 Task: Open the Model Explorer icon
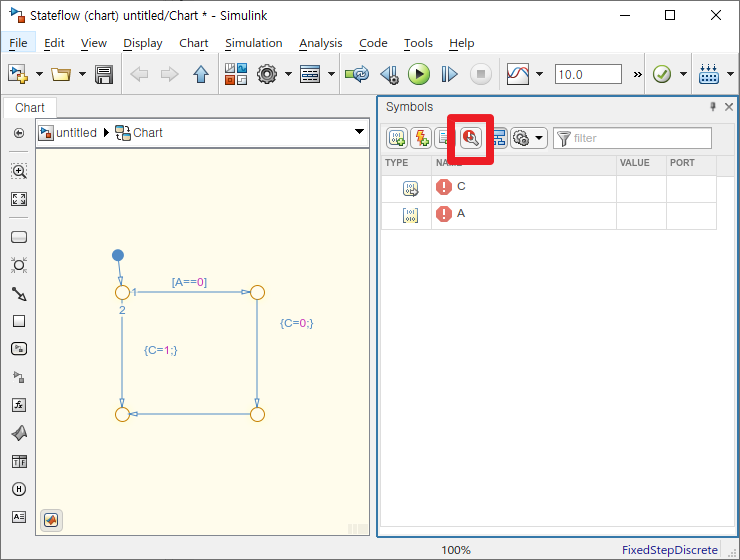[310, 74]
